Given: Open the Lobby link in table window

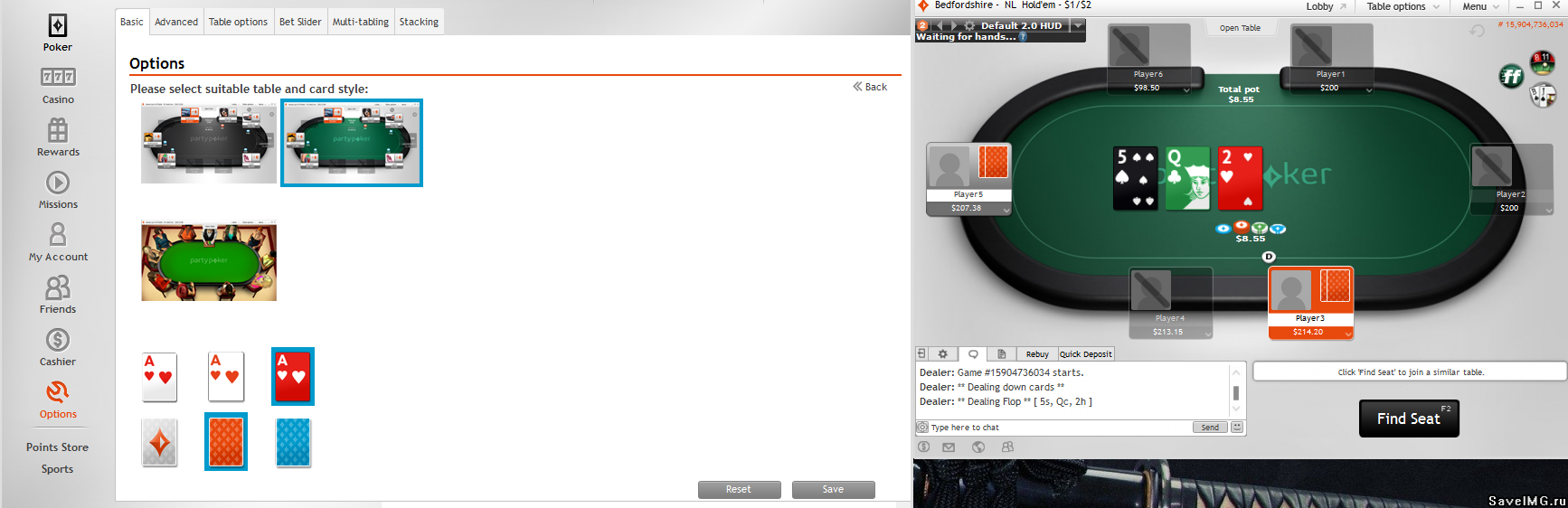Looking at the screenshot, I should click(x=1327, y=6).
